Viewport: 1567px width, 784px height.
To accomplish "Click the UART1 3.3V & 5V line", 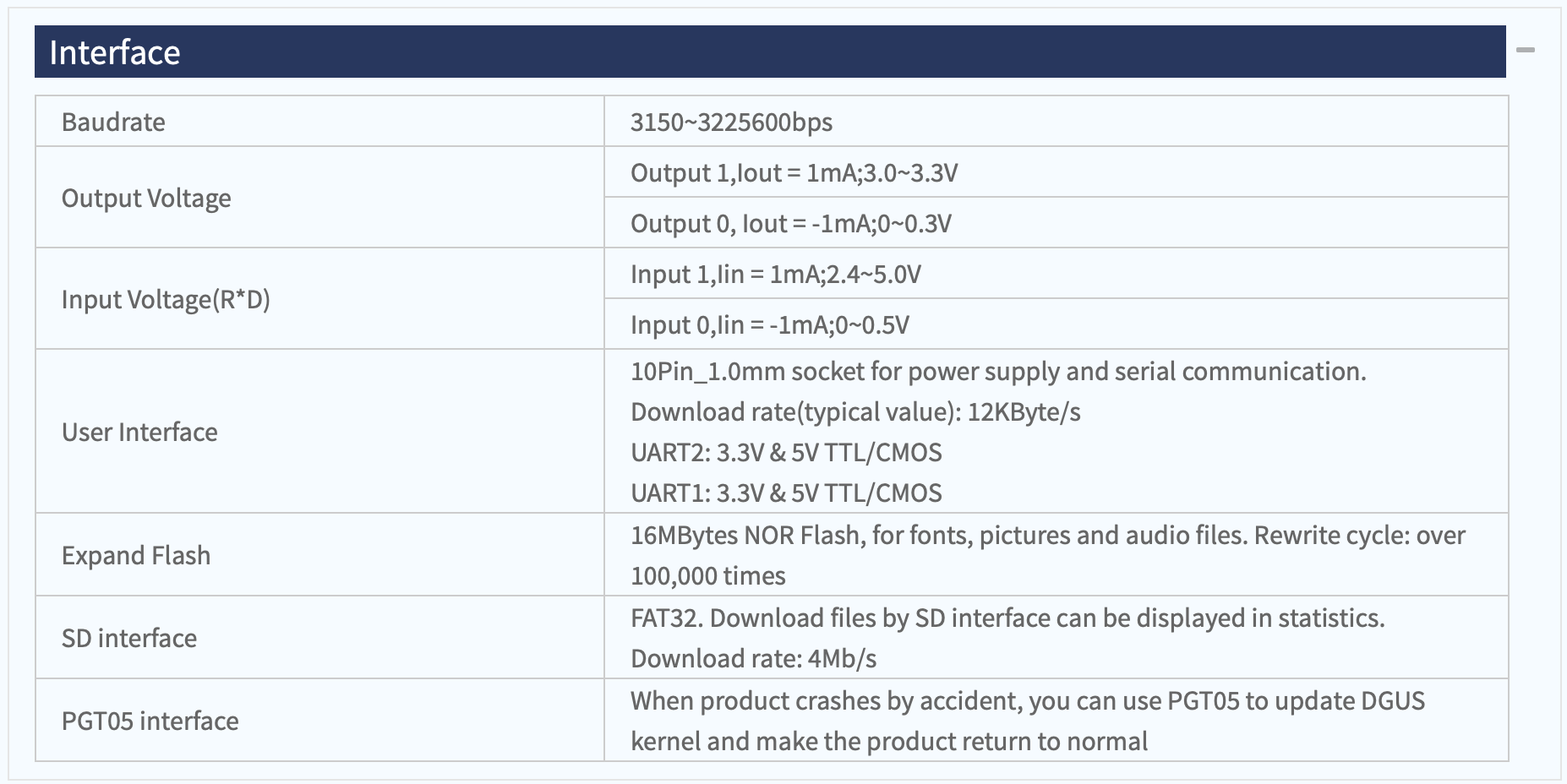I will pyautogui.click(x=785, y=493).
